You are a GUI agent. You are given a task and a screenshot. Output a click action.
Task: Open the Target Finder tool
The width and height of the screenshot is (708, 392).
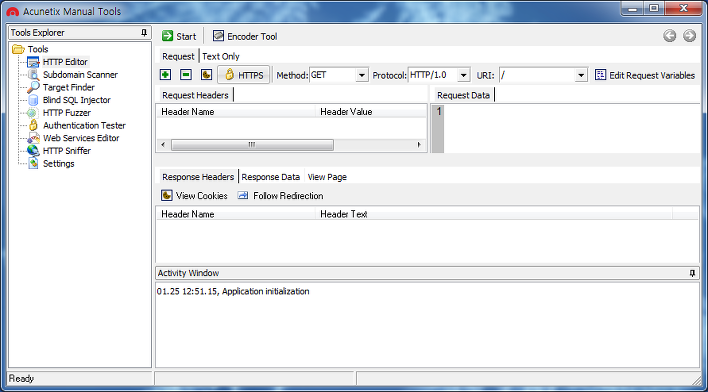coord(69,87)
